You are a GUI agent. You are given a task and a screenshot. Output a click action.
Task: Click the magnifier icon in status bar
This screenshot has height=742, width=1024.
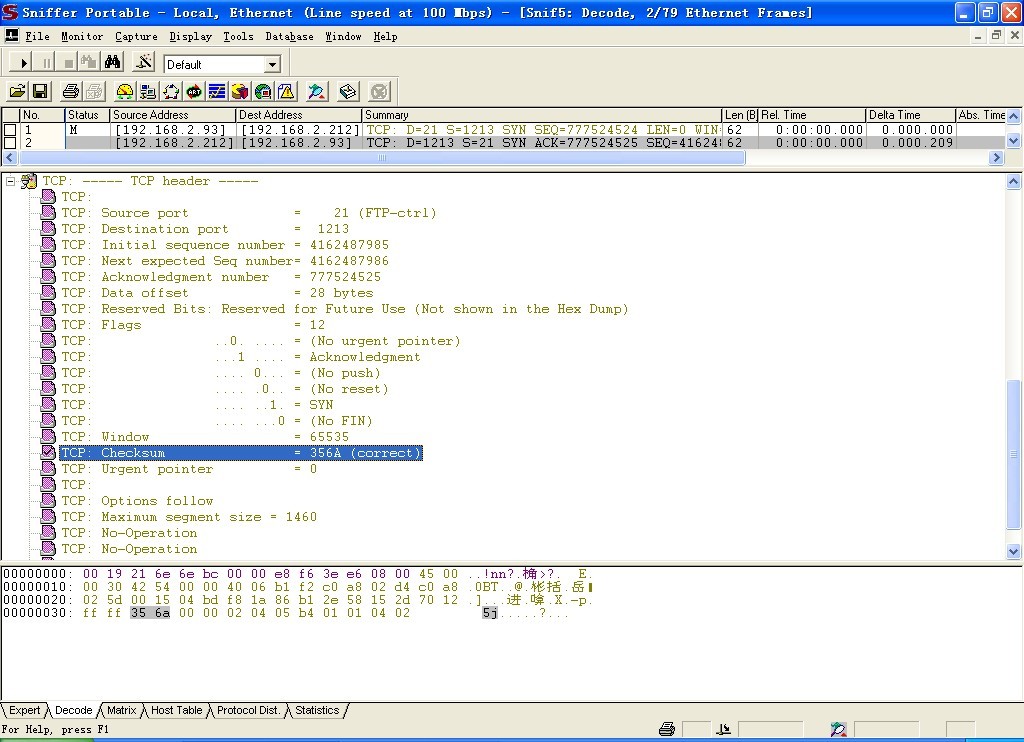pyautogui.click(x=839, y=729)
